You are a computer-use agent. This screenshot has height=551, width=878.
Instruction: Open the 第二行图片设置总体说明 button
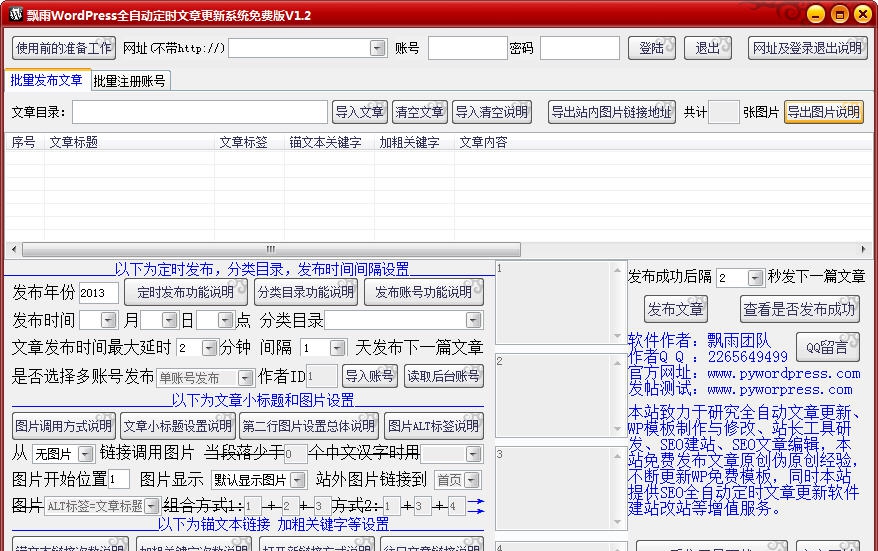click(309, 426)
